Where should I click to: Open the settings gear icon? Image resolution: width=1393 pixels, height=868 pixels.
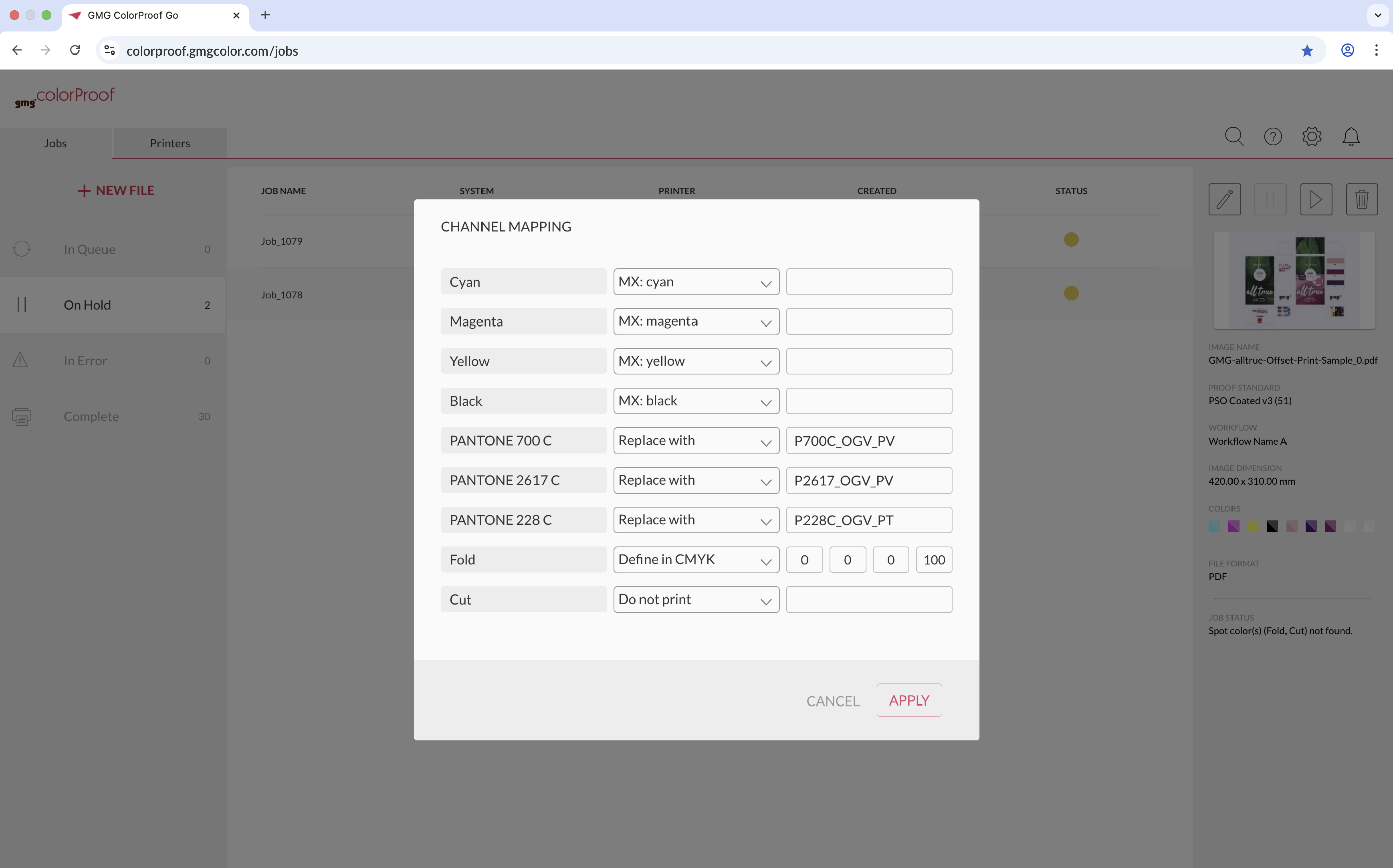click(x=1312, y=137)
